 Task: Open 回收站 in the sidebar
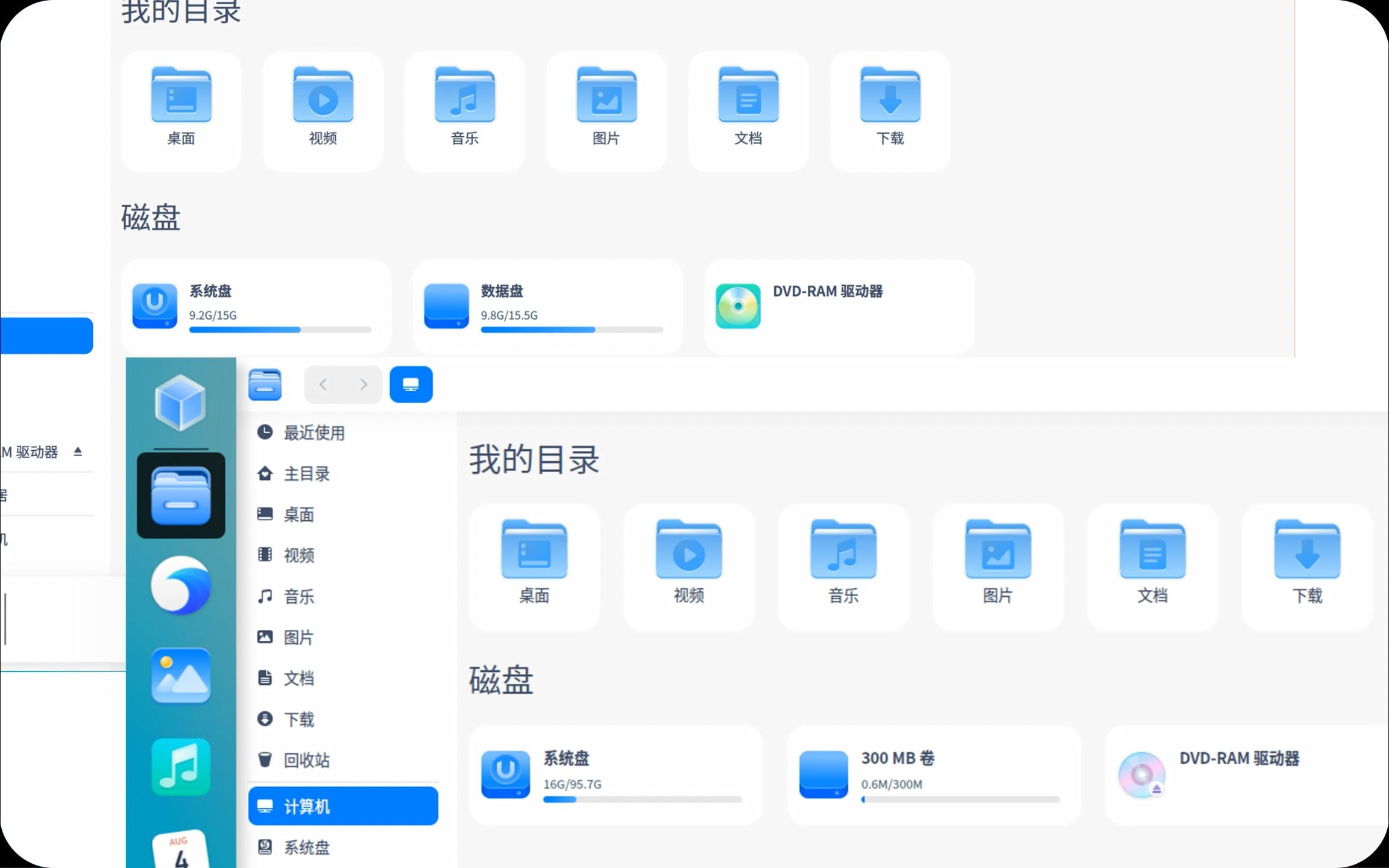click(x=306, y=759)
